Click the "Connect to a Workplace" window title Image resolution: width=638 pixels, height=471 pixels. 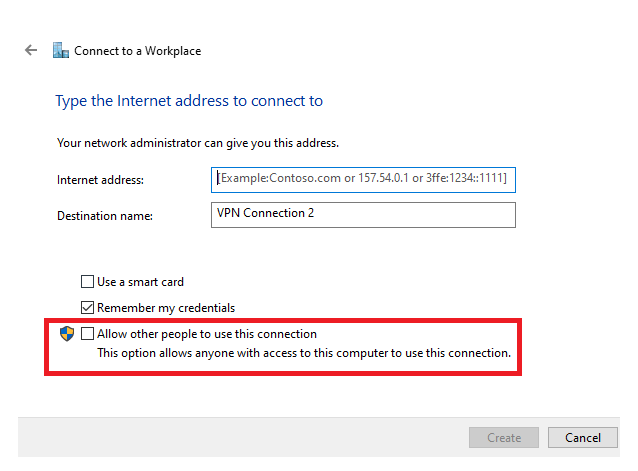point(137,51)
